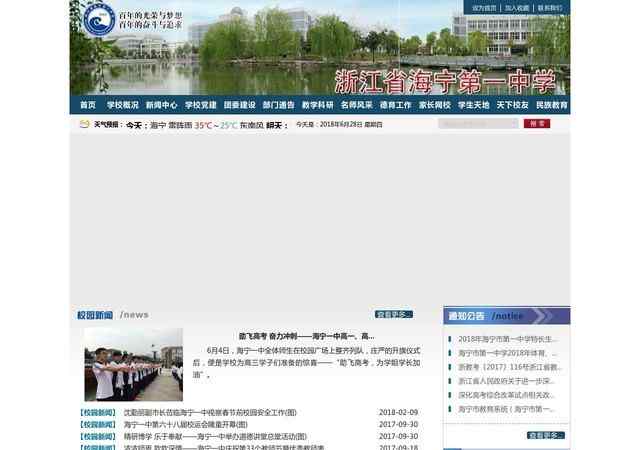The image size is (640, 450).
Task: Open the 学校概况 menu item
Action: pos(122,105)
